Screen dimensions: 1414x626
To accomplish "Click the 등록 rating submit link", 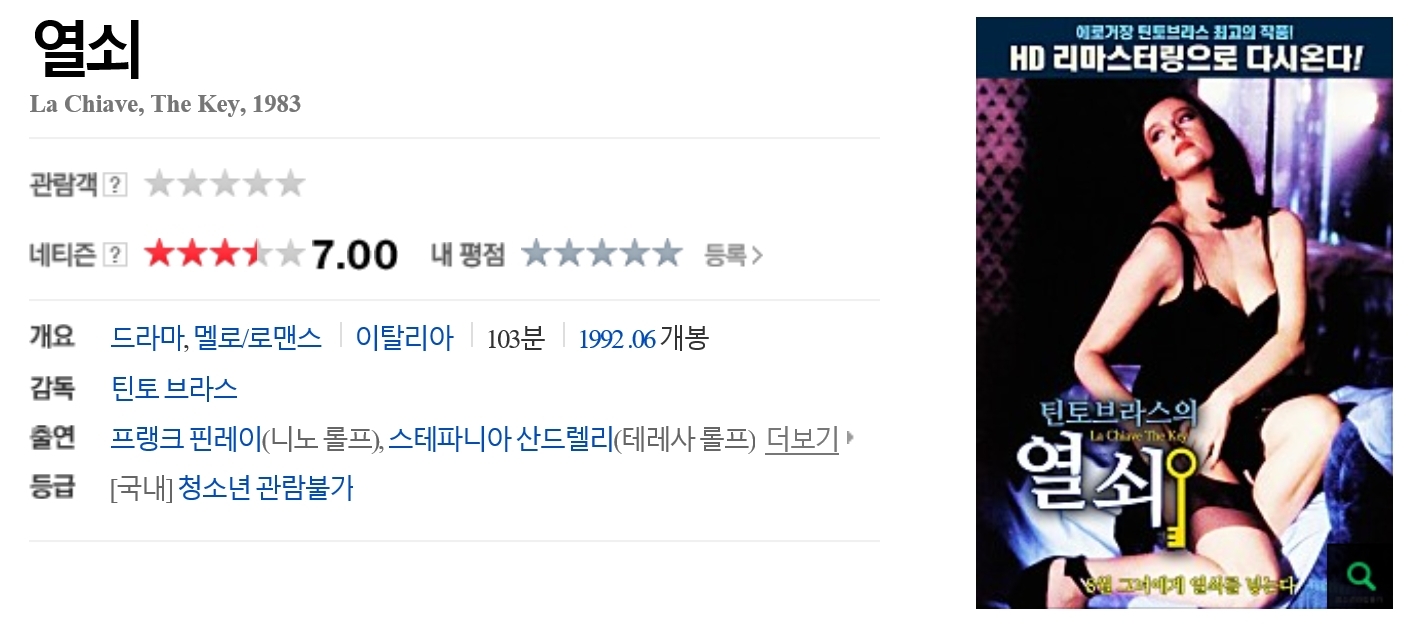I will pyautogui.click(x=734, y=255).
